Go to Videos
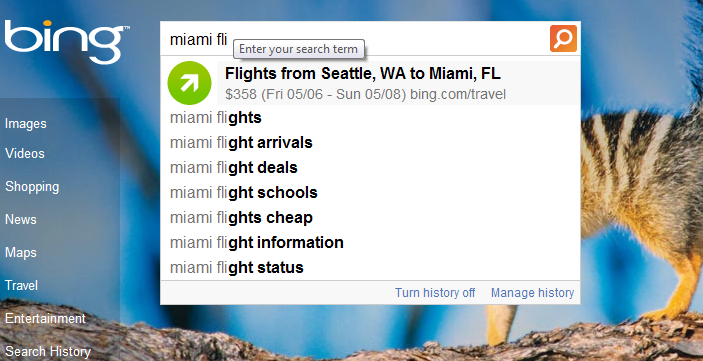This screenshot has width=703, height=361. pos(25,153)
